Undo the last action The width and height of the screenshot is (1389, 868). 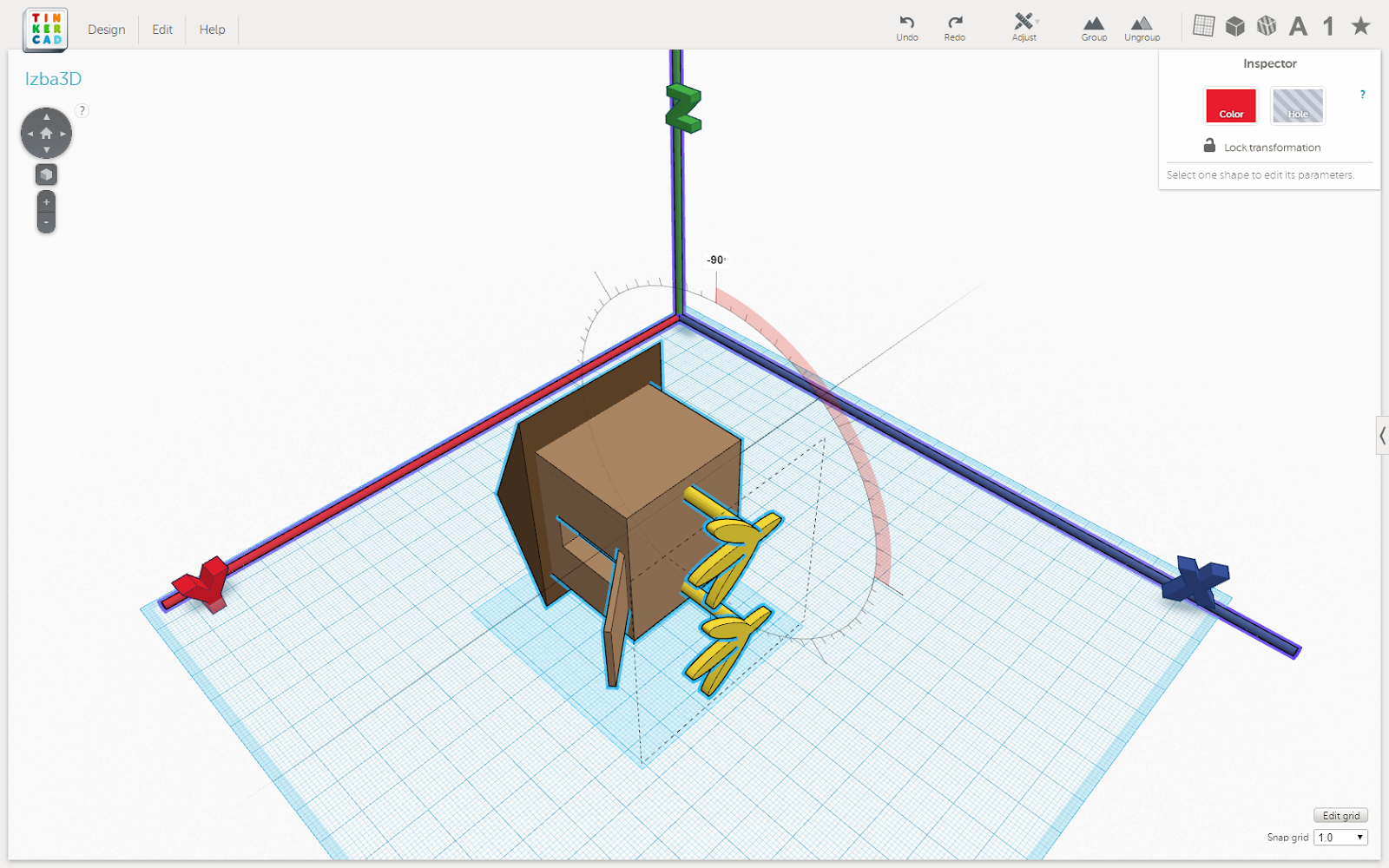907,28
